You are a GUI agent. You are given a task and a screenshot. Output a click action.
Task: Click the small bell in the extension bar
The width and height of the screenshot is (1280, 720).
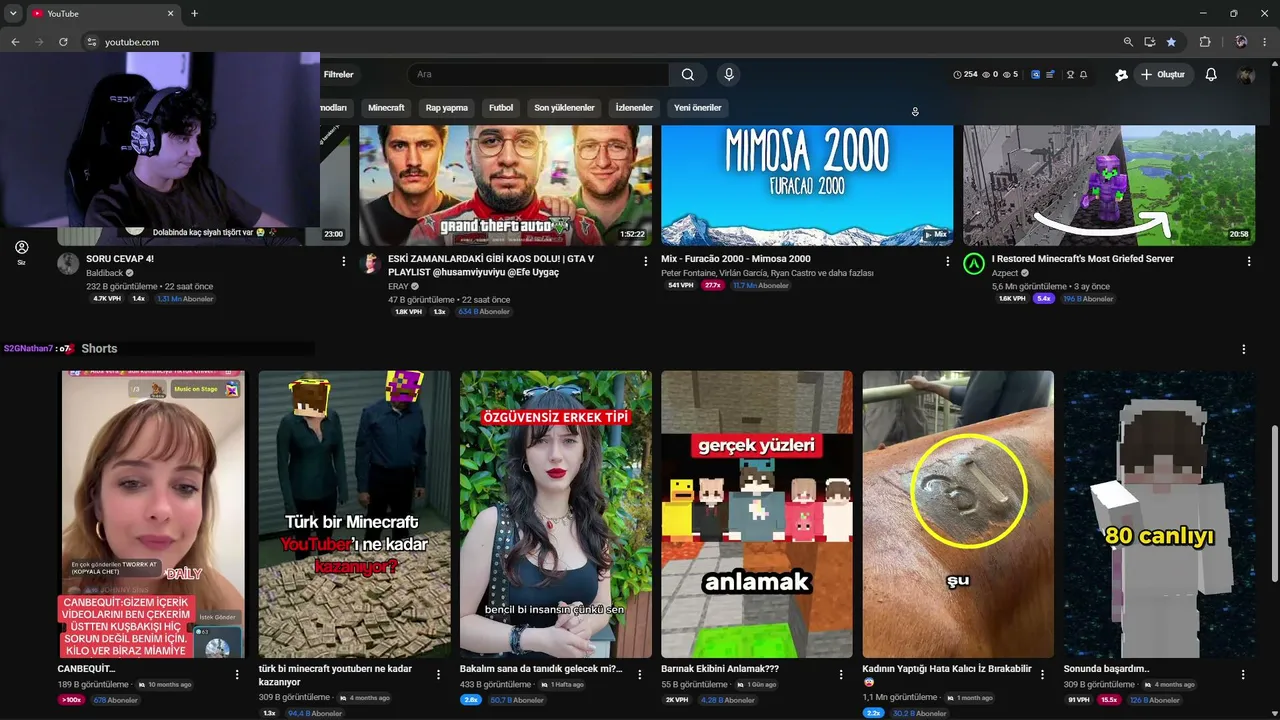(x=1083, y=75)
